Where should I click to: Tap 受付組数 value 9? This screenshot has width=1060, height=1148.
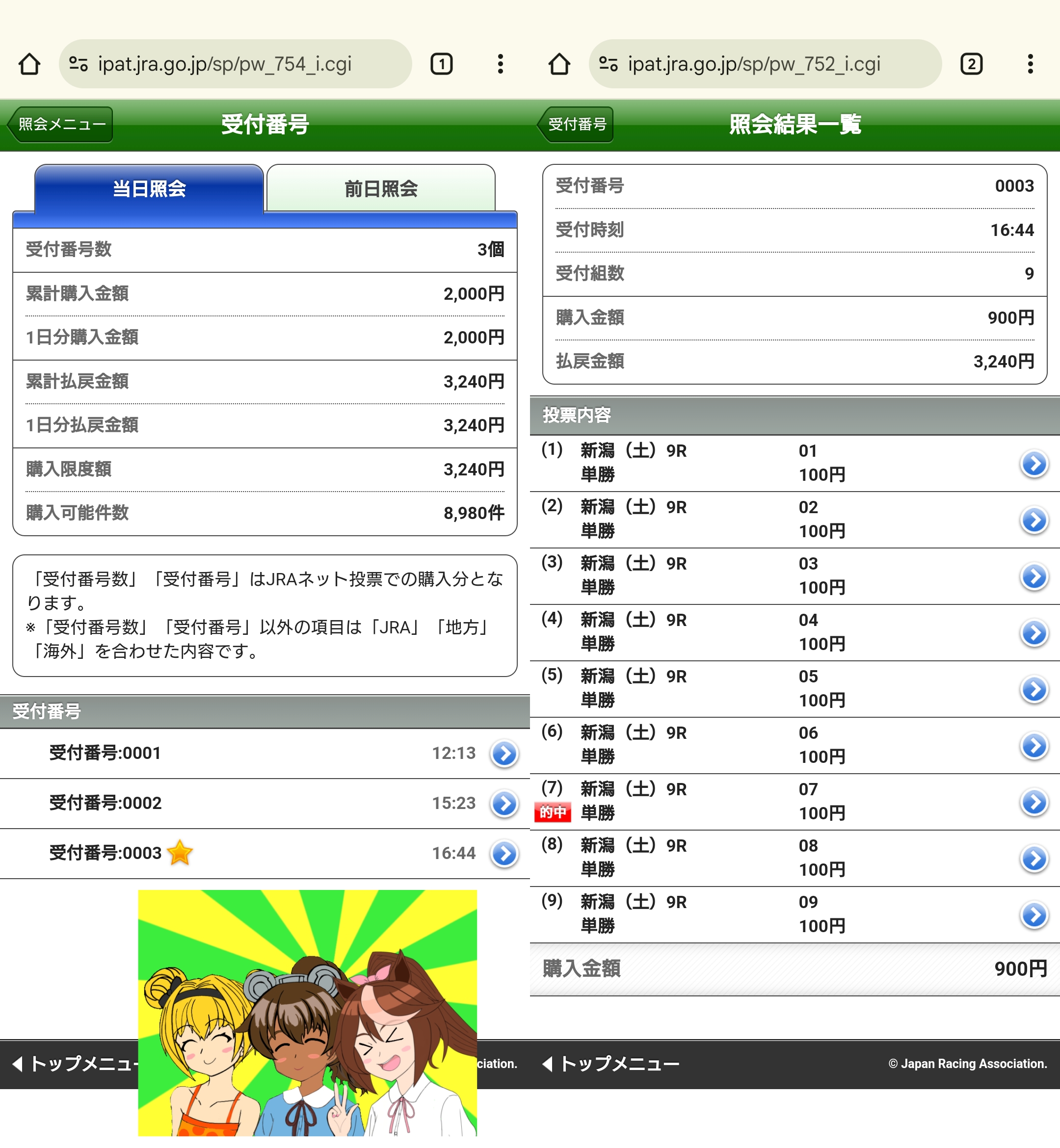tap(1029, 274)
